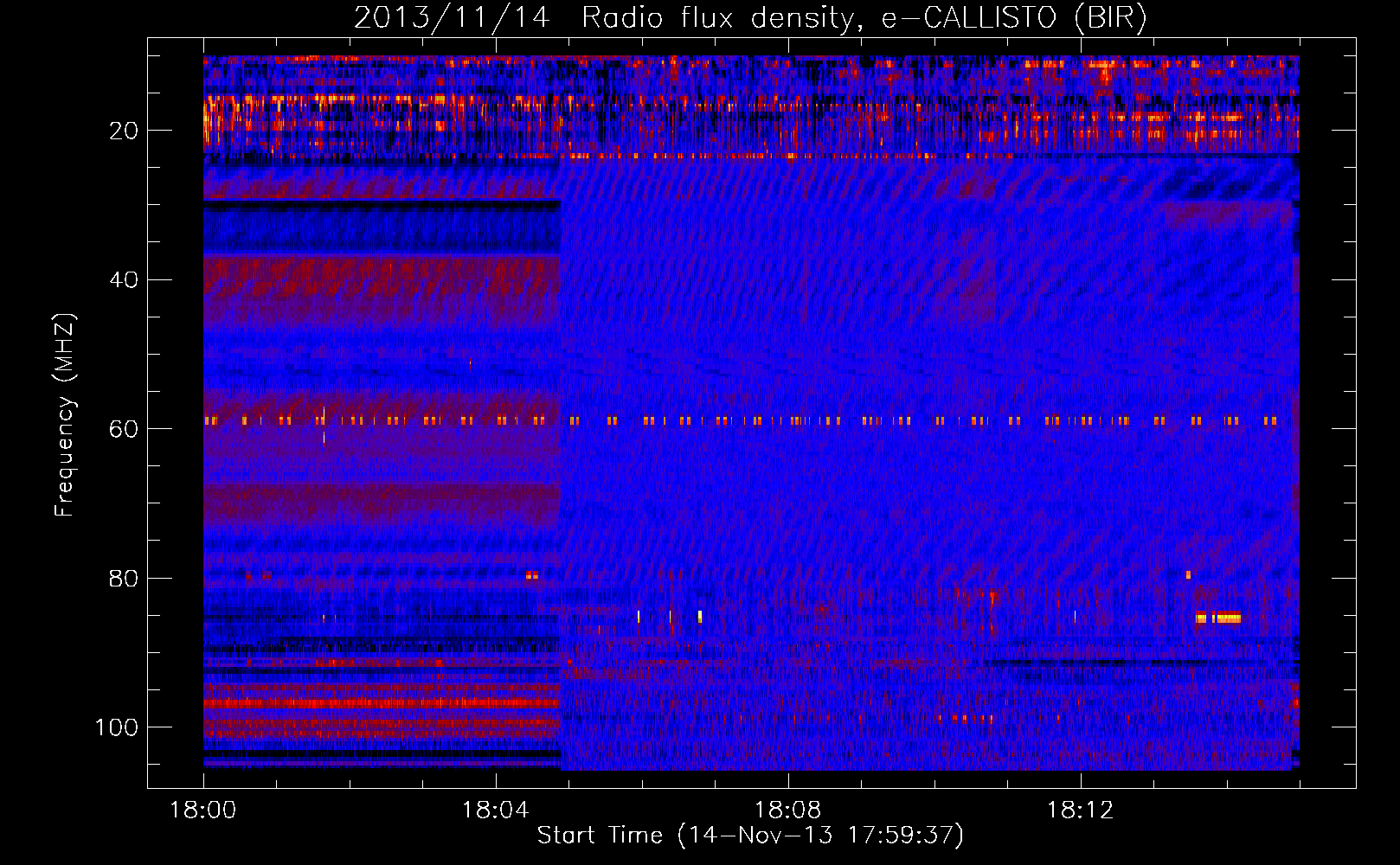The image size is (1400, 865).
Task: Select the 18:12 time tick label
Action: [x=1080, y=811]
